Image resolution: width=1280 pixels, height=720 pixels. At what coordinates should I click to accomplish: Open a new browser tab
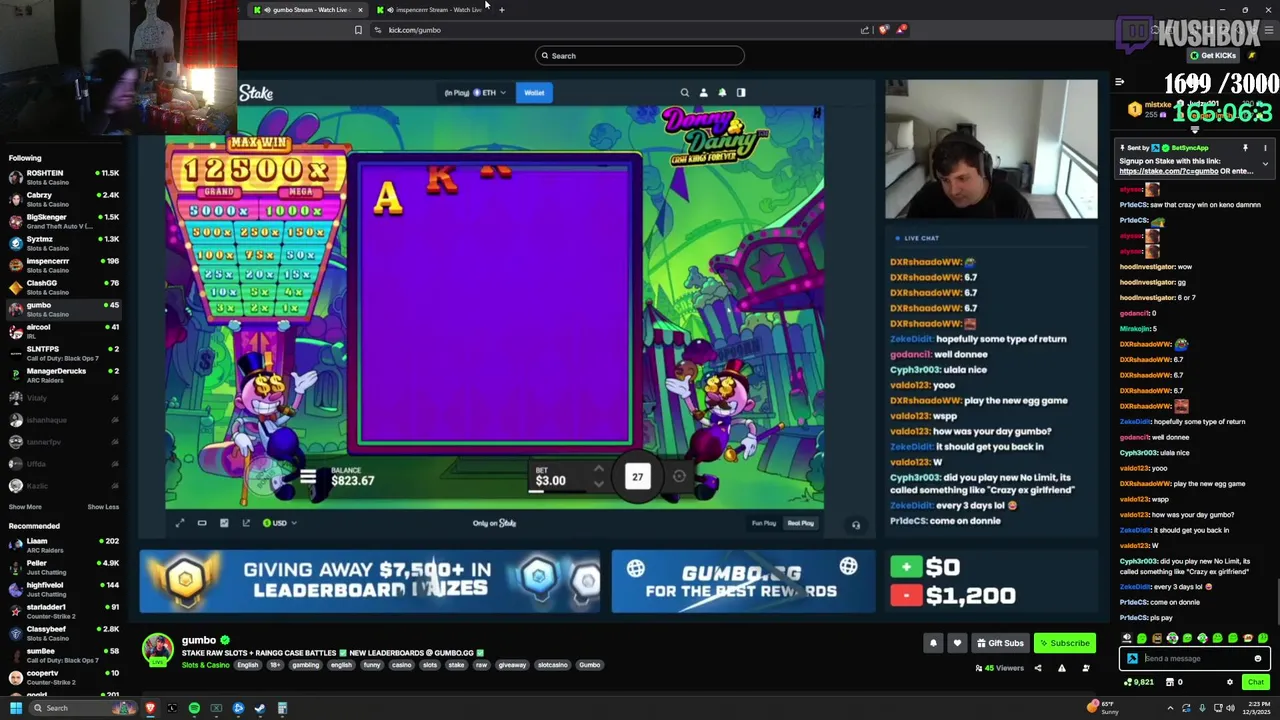click(x=502, y=10)
